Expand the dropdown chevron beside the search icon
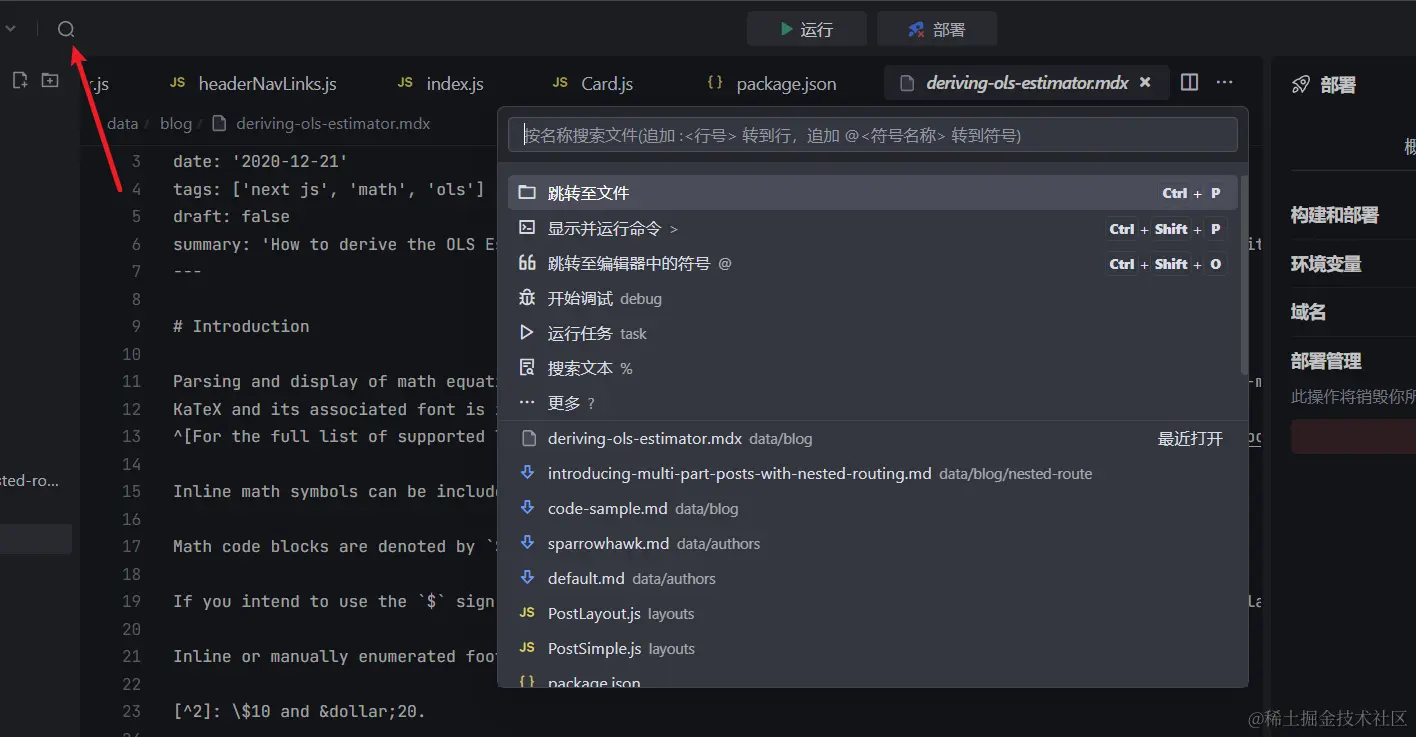The width and height of the screenshot is (1416, 737). tap(11, 29)
